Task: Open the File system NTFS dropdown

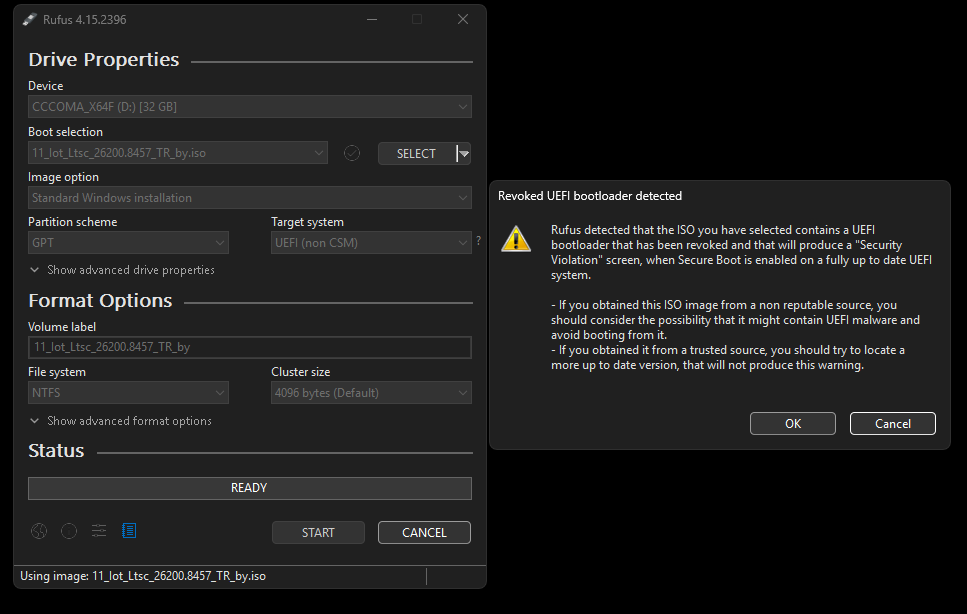Action: point(128,393)
